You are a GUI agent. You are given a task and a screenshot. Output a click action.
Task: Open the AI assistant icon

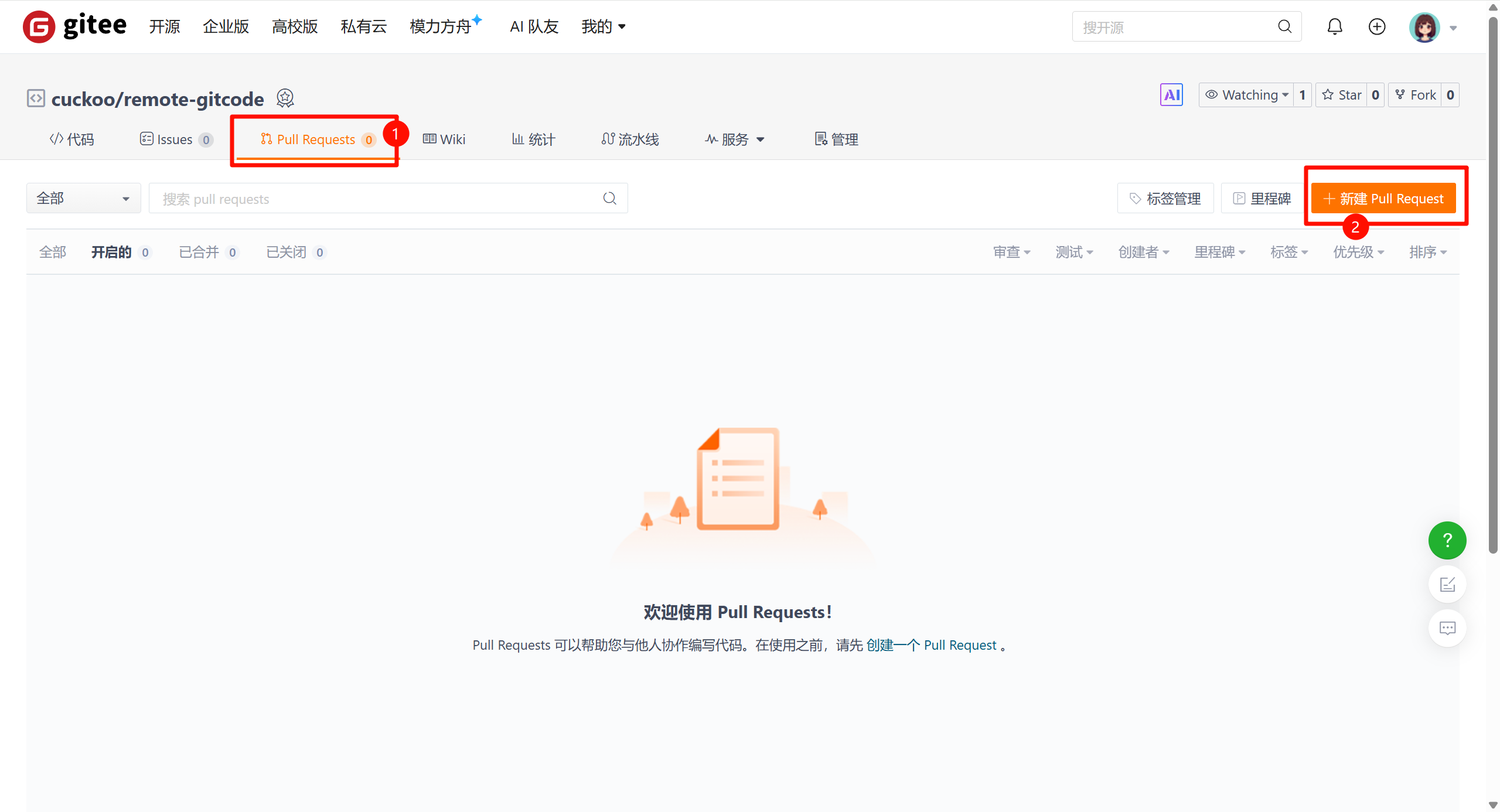point(1171,95)
